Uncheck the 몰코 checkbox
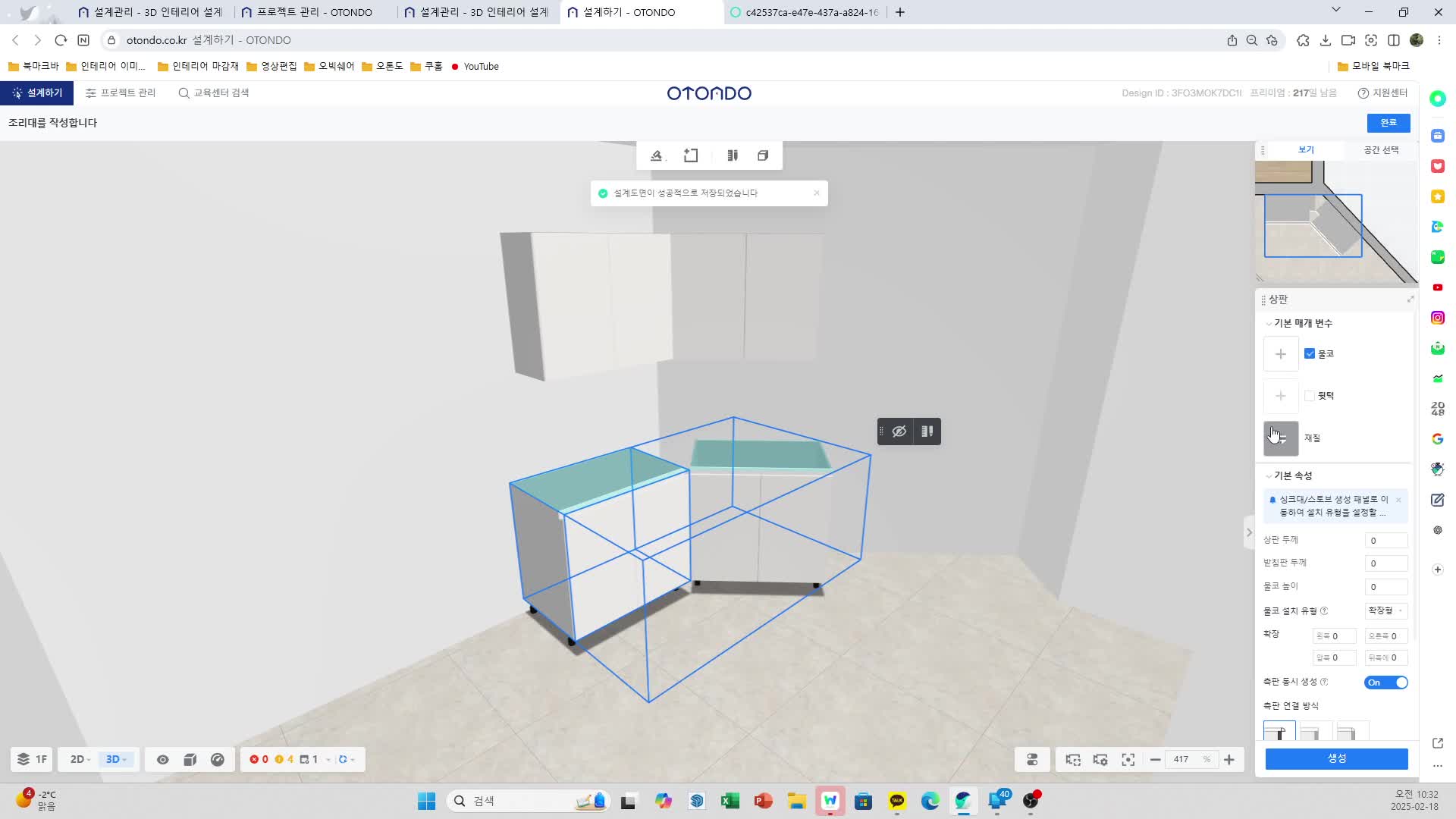 1310,354
